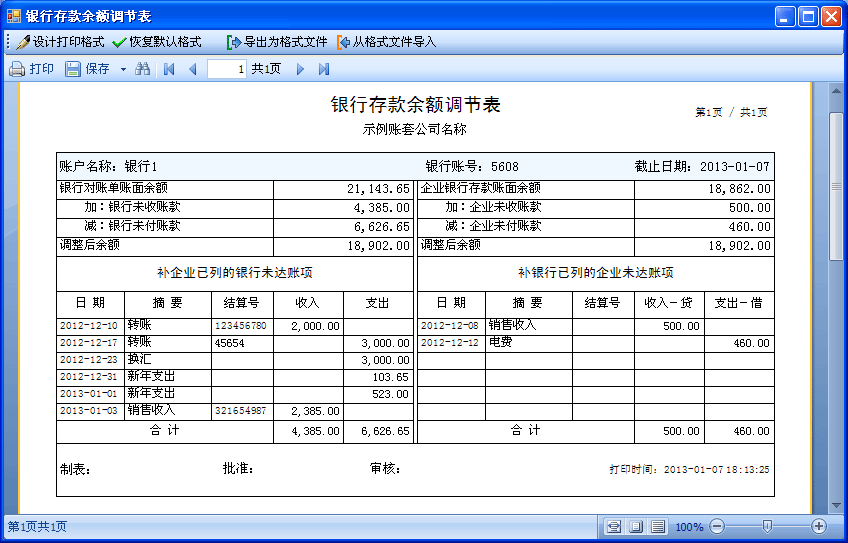Click the value 18,862.00

point(739,189)
